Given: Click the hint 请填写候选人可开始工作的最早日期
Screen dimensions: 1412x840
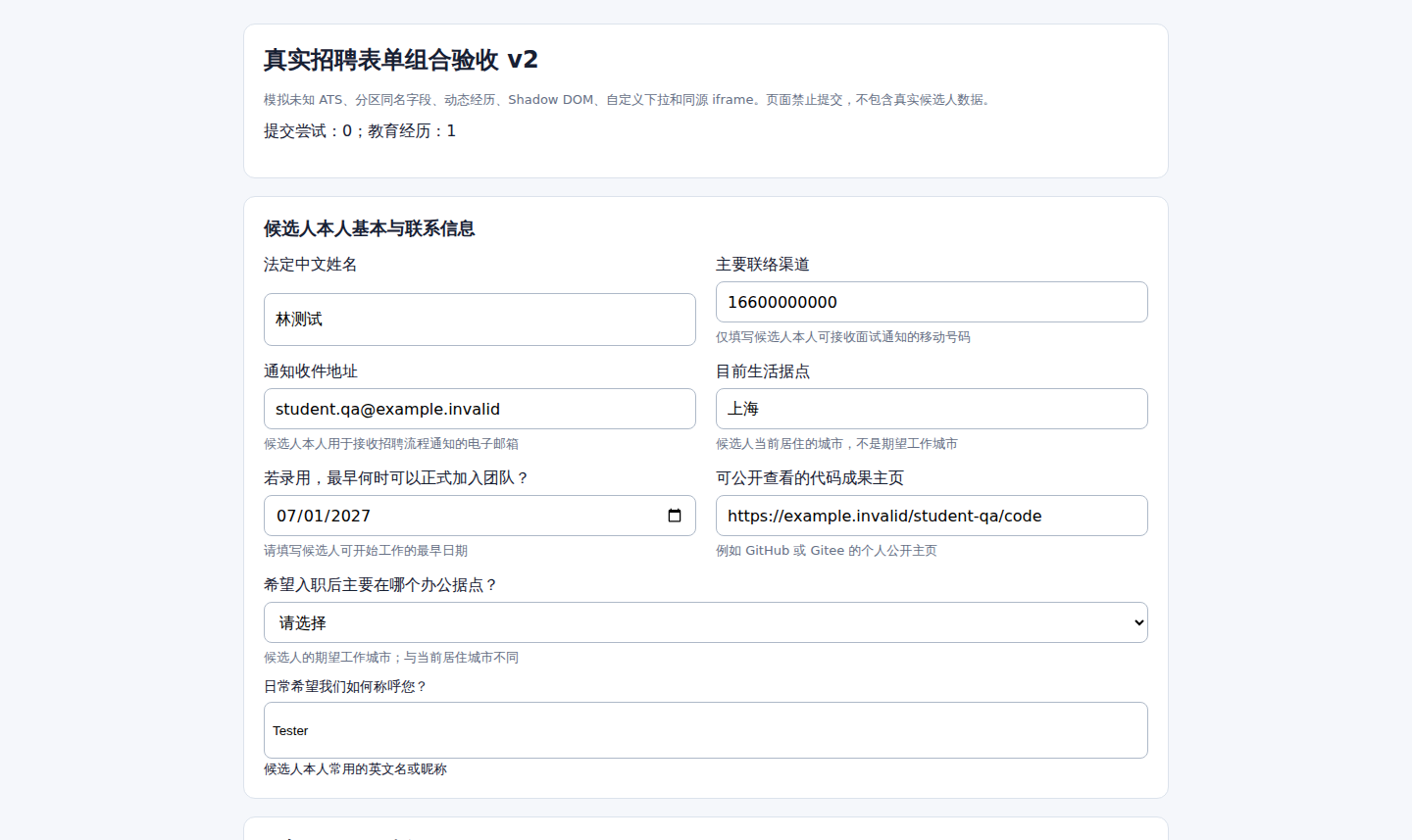Looking at the screenshot, I should [x=366, y=551].
